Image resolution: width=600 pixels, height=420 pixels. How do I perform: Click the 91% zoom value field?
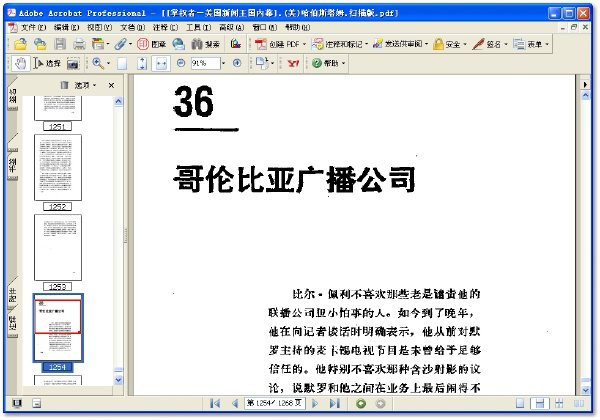click(x=205, y=63)
